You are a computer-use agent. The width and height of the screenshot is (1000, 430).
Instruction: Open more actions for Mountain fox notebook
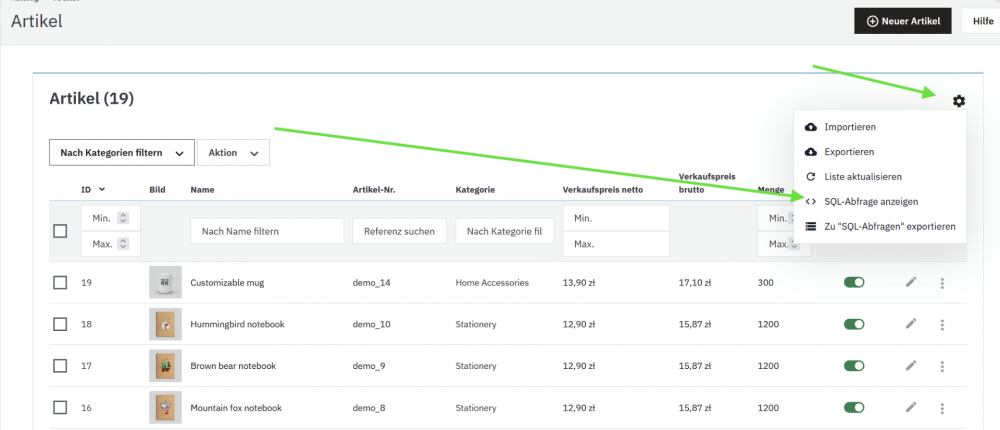point(942,408)
